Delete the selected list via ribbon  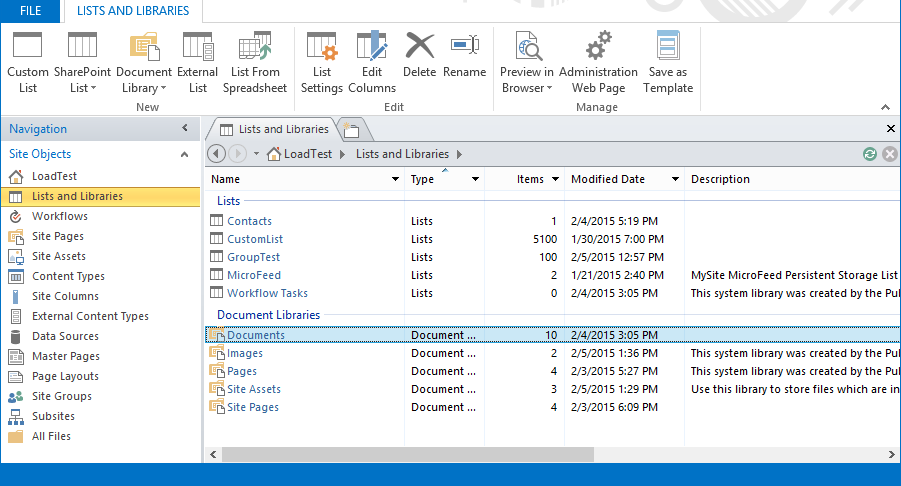click(420, 47)
